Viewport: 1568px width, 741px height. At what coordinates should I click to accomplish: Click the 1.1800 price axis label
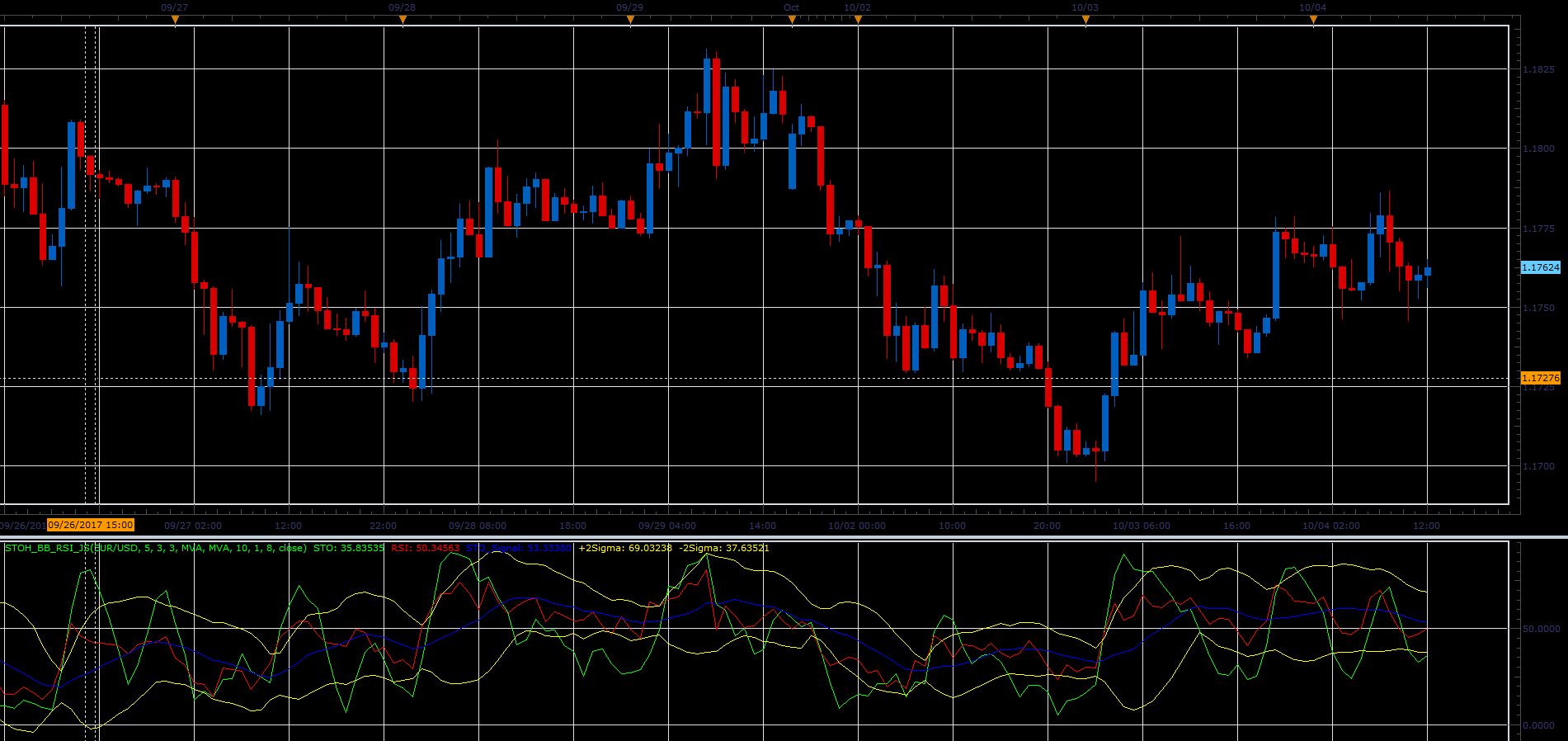[x=1538, y=149]
